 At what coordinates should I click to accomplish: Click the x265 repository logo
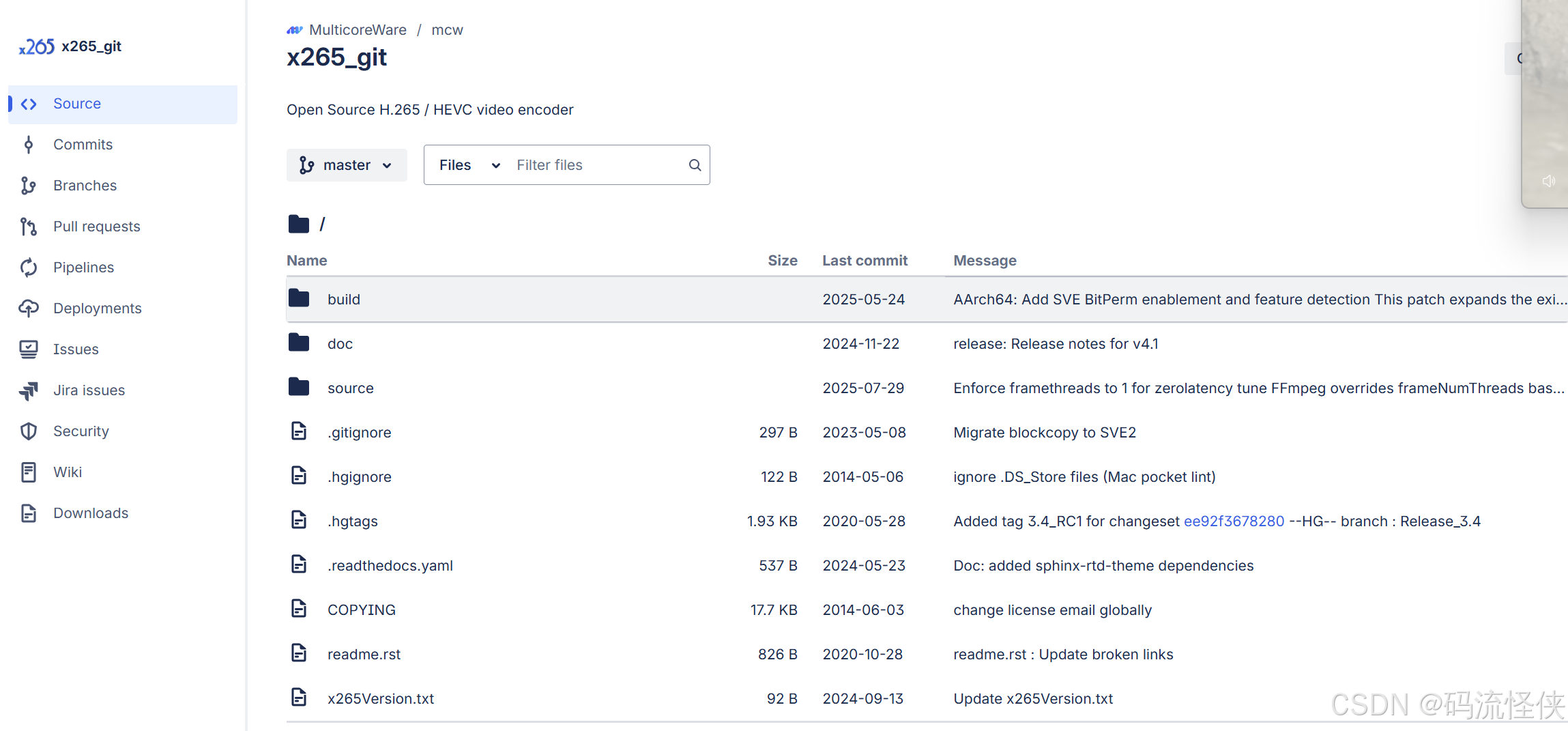(37, 46)
